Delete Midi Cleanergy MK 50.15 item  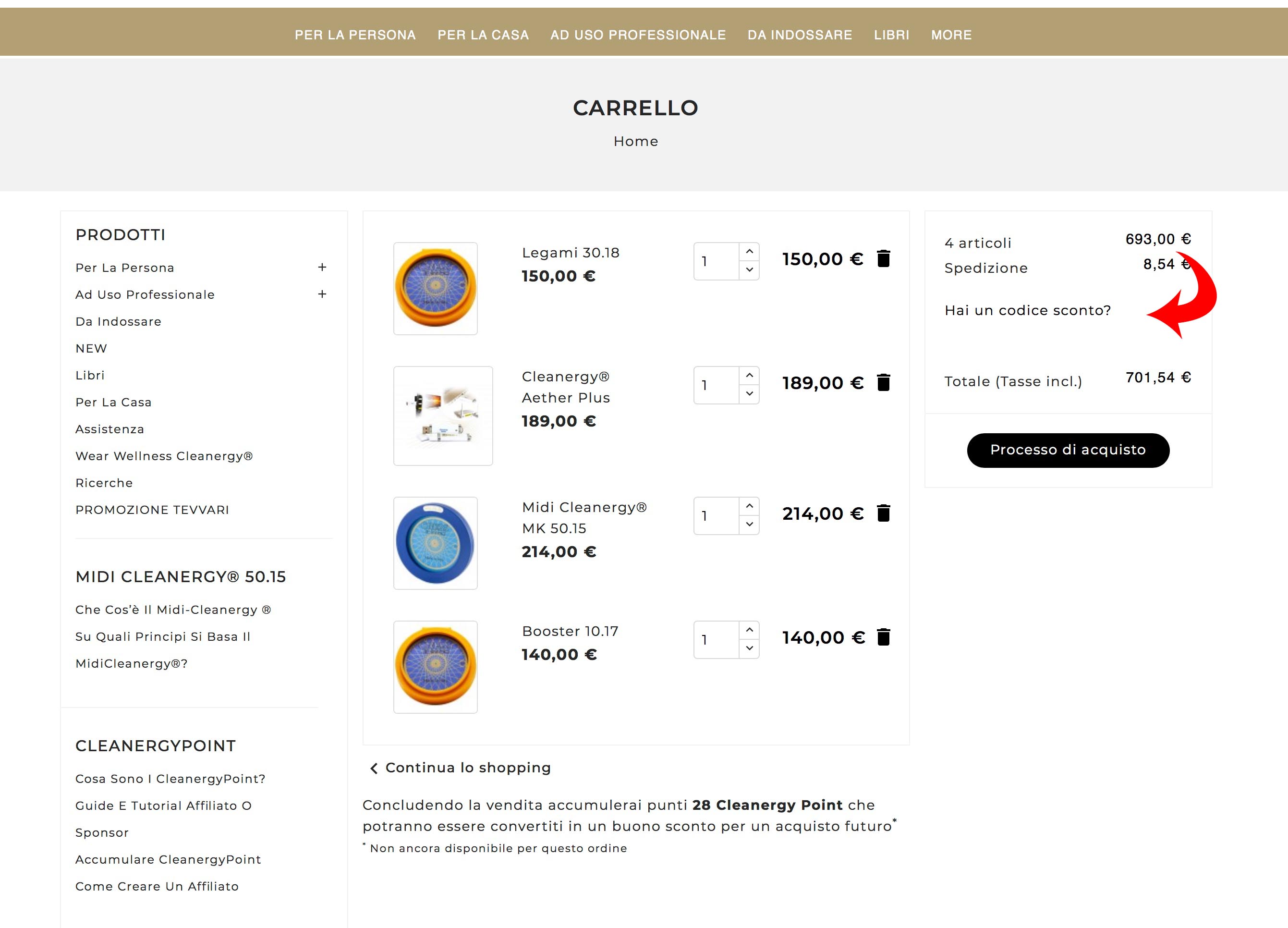883,513
